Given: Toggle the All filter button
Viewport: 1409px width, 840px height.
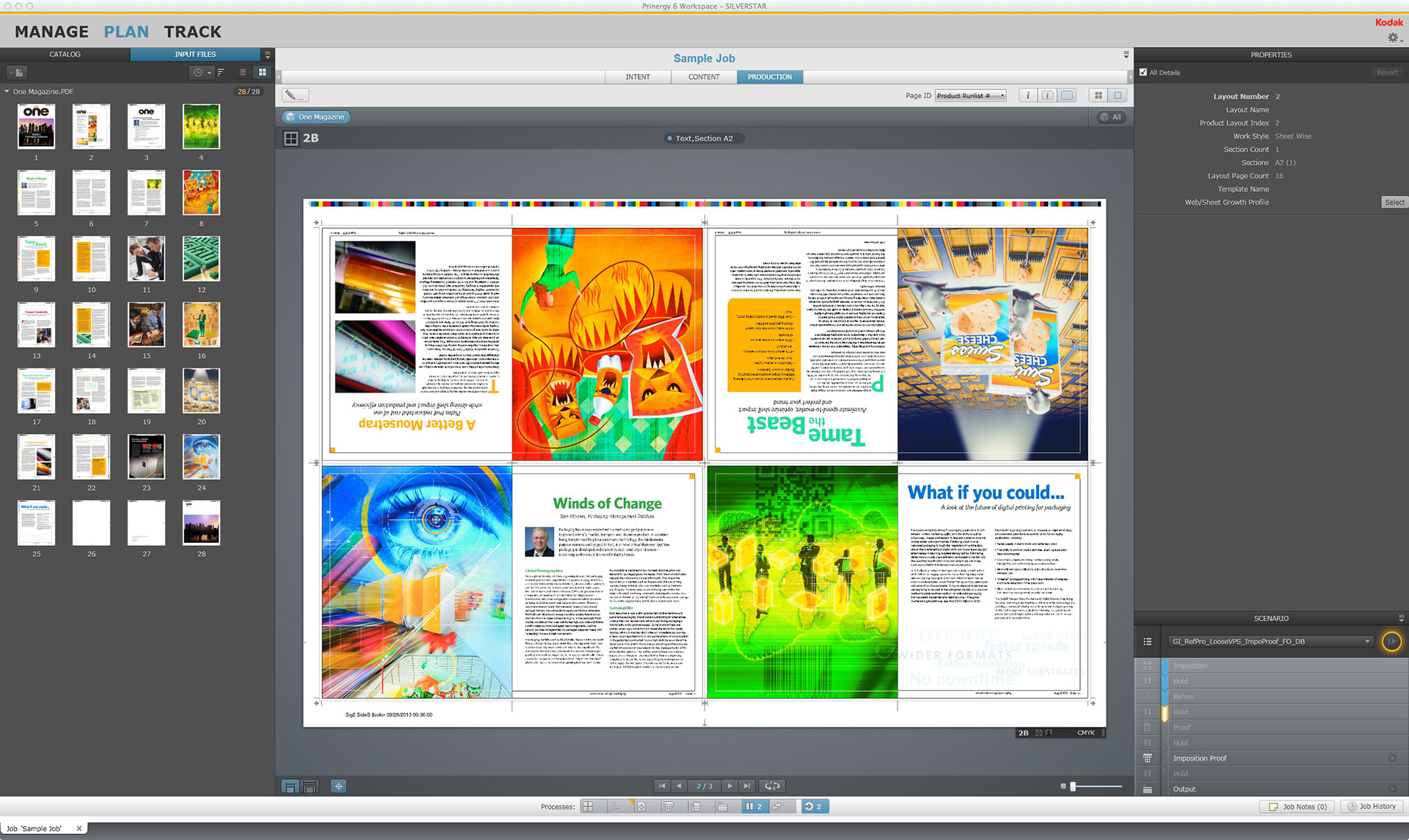Looking at the screenshot, I should [1111, 117].
